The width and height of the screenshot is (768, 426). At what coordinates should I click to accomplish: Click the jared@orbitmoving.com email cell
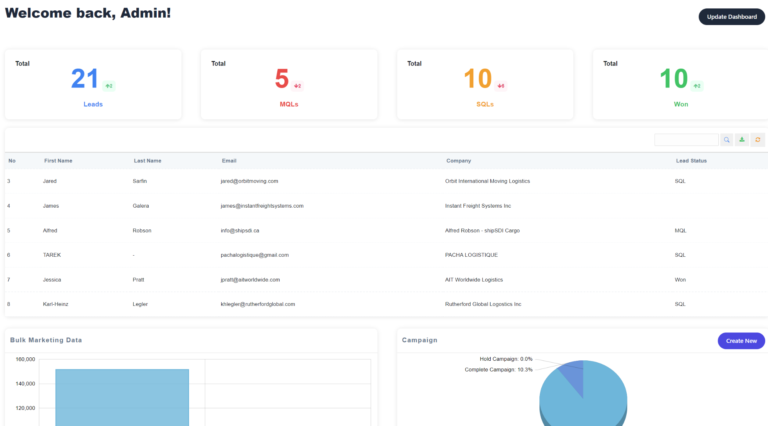click(x=249, y=181)
